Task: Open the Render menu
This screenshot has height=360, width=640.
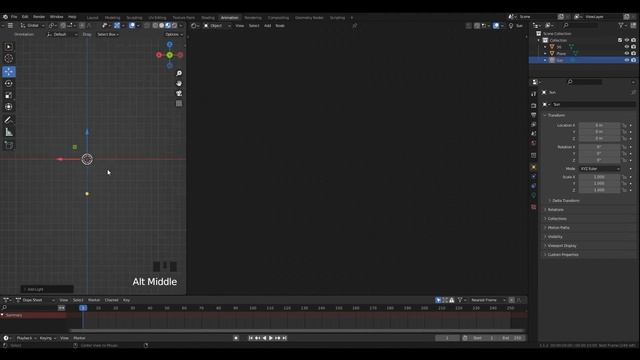Action: 39,17
